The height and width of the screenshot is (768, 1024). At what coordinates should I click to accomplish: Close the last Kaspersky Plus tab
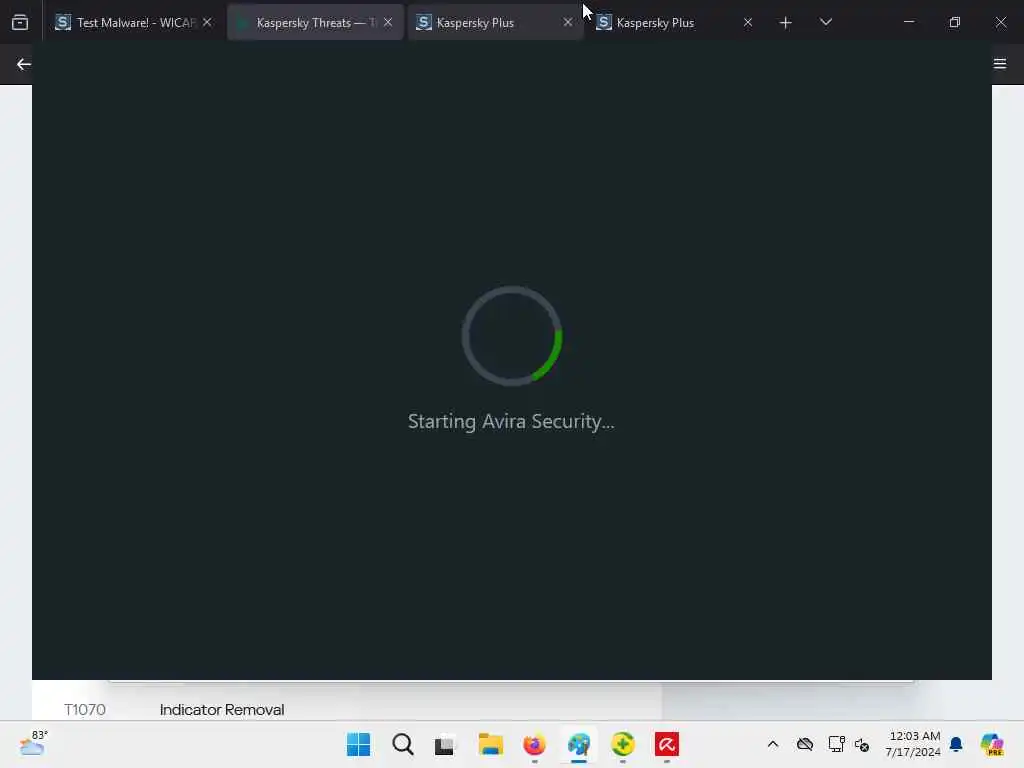pos(748,22)
